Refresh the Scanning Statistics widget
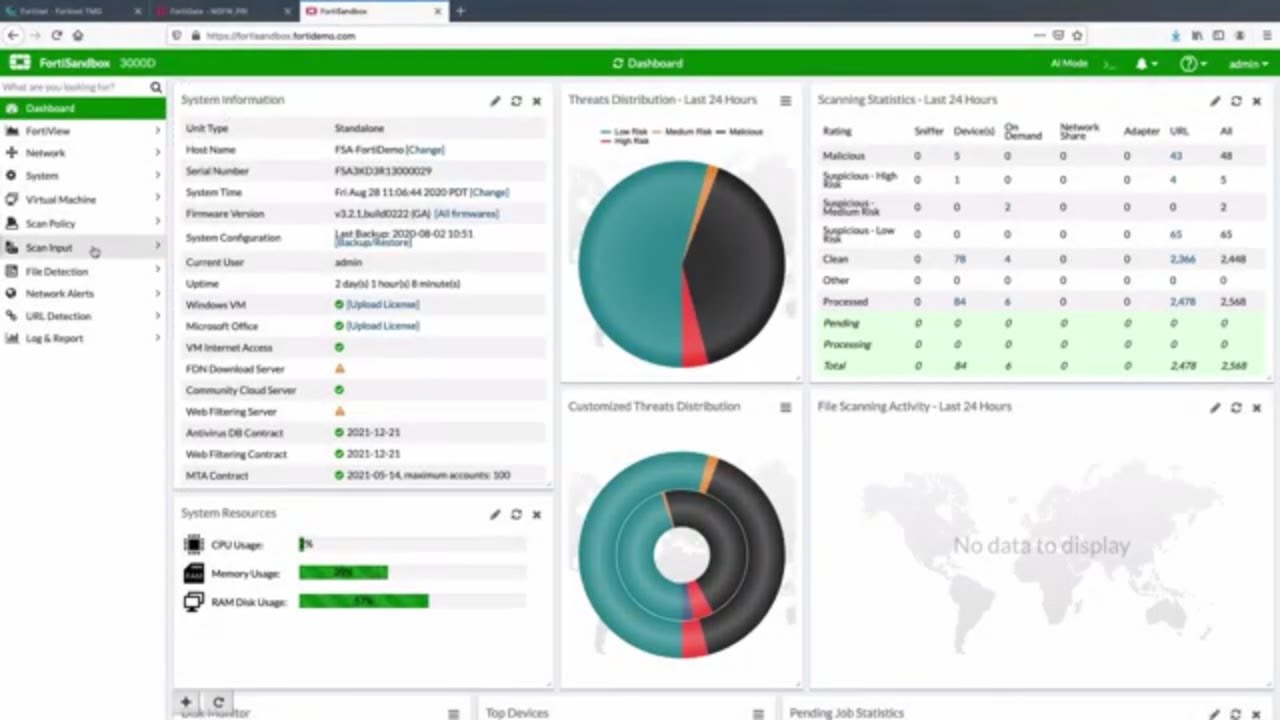This screenshot has width=1280, height=720. pyautogui.click(x=1236, y=101)
